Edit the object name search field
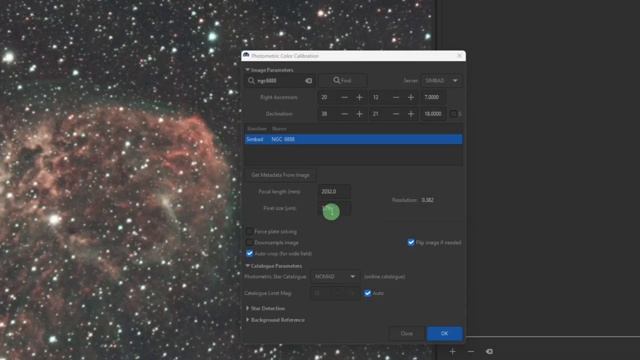The height and width of the screenshot is (360, 640). (280, 81)
